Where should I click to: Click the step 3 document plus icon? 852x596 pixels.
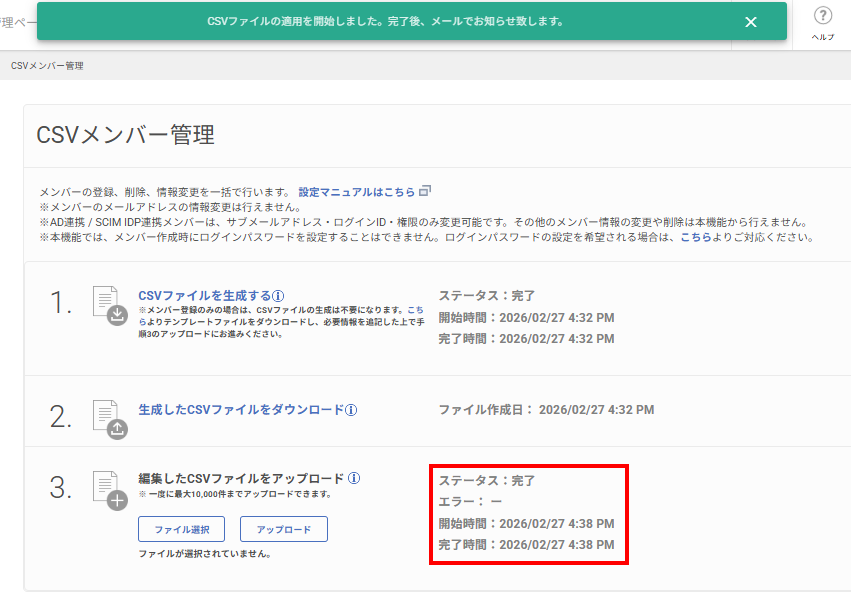coord(110,491)
